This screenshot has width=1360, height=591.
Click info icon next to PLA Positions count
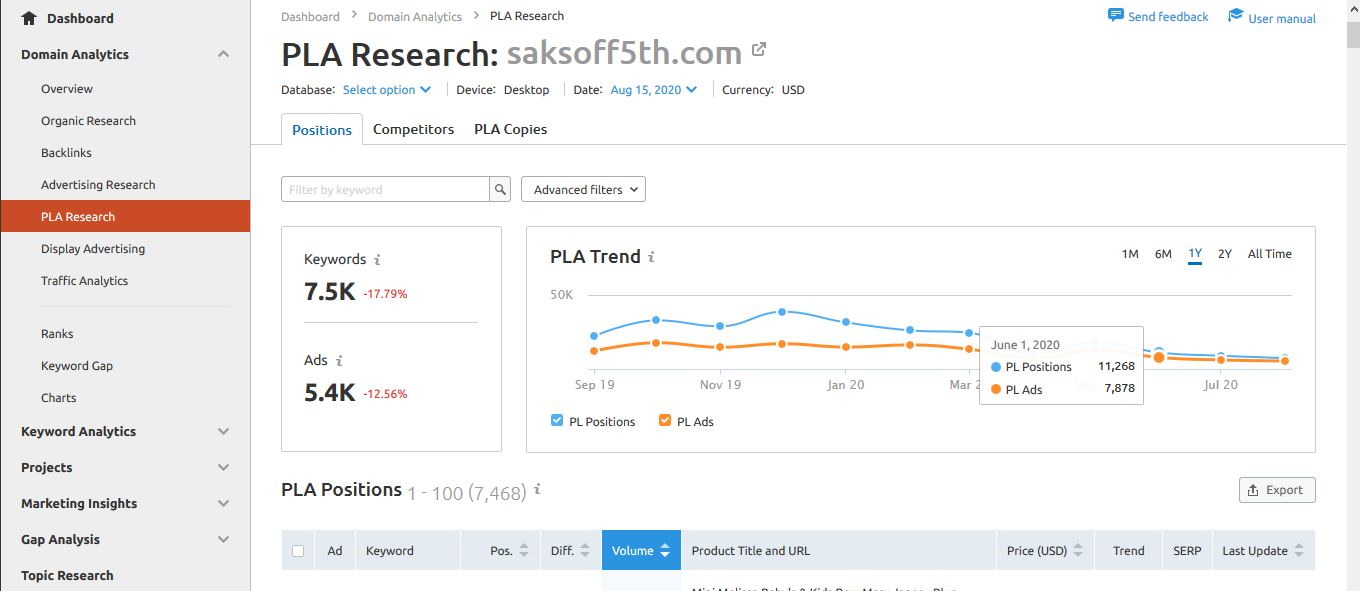[x=537, y=490]
